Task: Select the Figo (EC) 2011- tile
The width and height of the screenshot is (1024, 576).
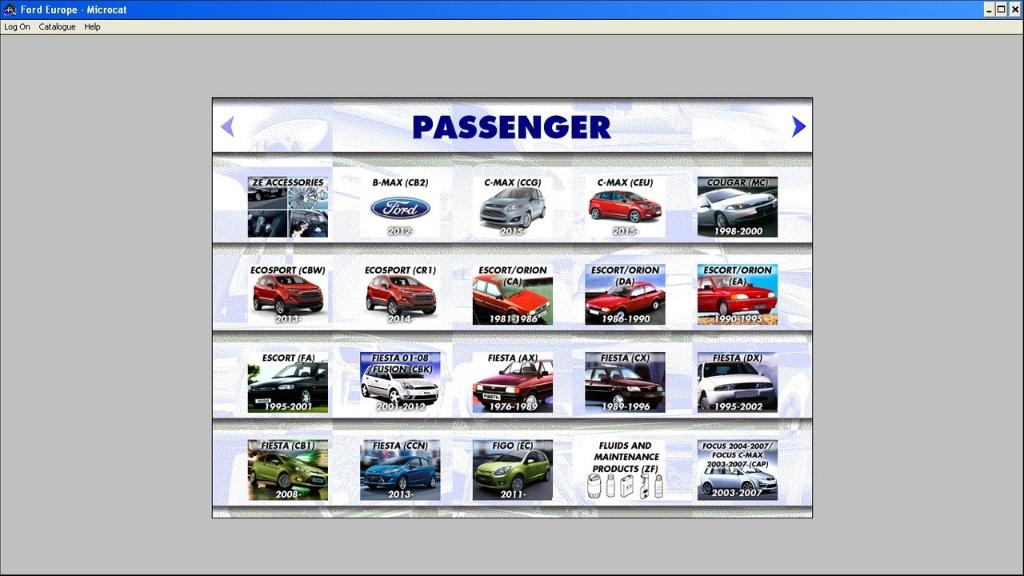Action: 513,470
